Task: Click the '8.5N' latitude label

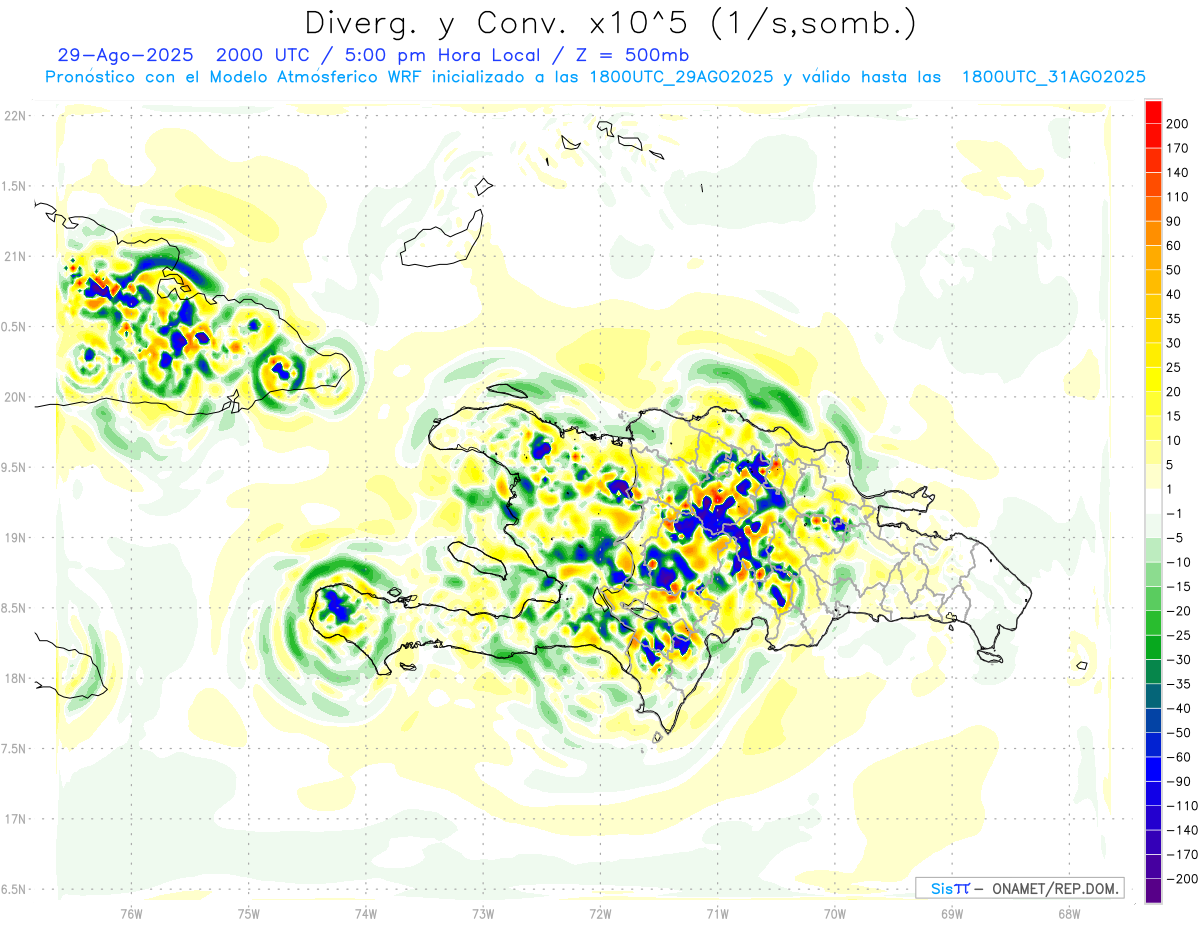Action: [15, 608]
